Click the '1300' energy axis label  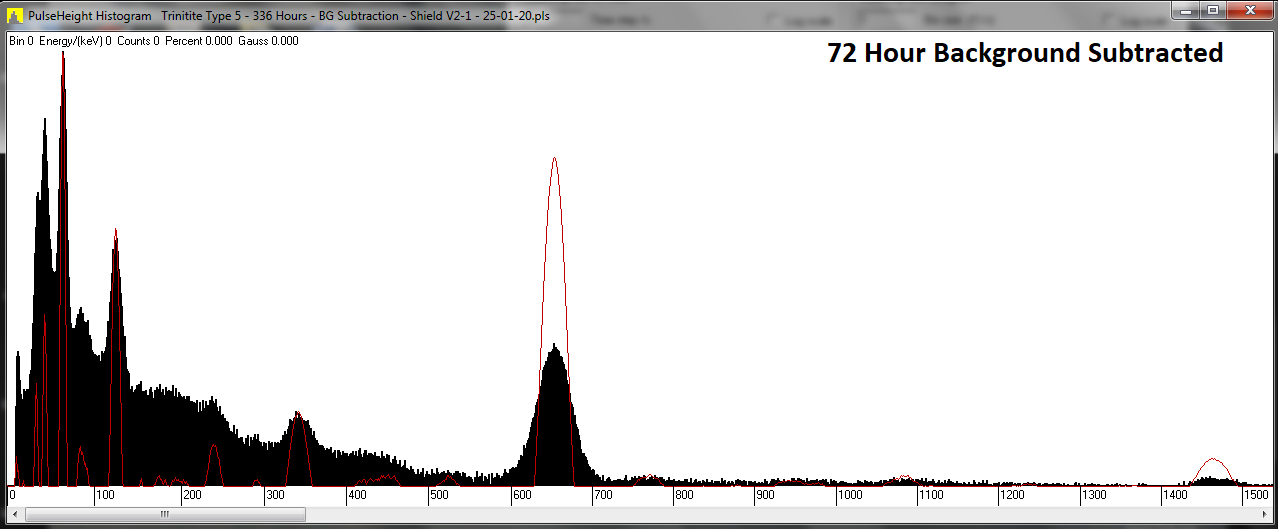pyautogui.click(x=1092, y=495)
